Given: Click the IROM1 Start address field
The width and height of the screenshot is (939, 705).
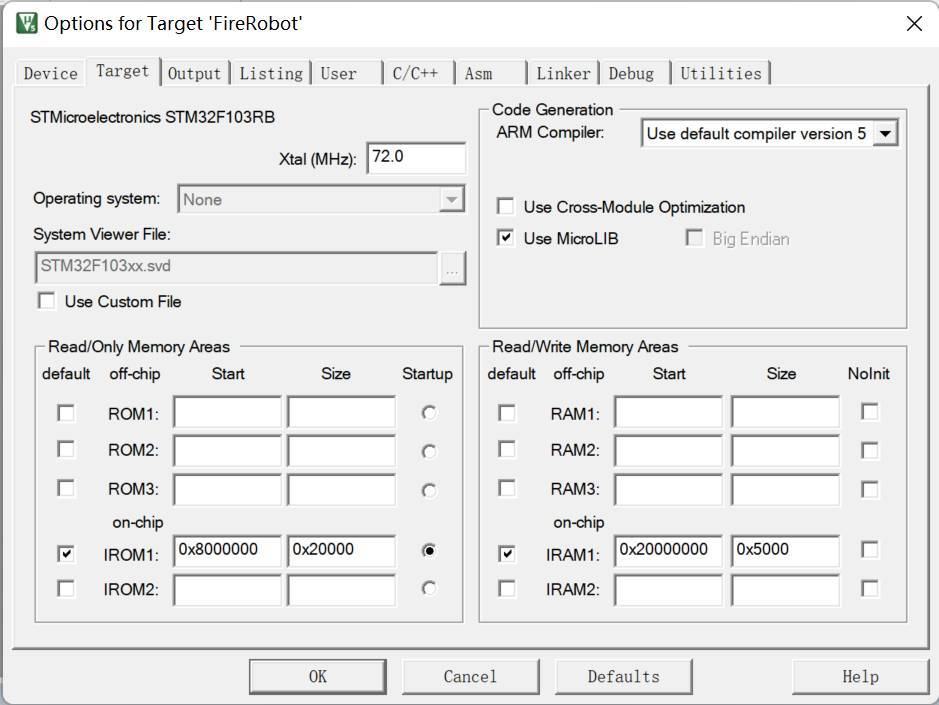Looking at the screenshot, I should (228, 550).
